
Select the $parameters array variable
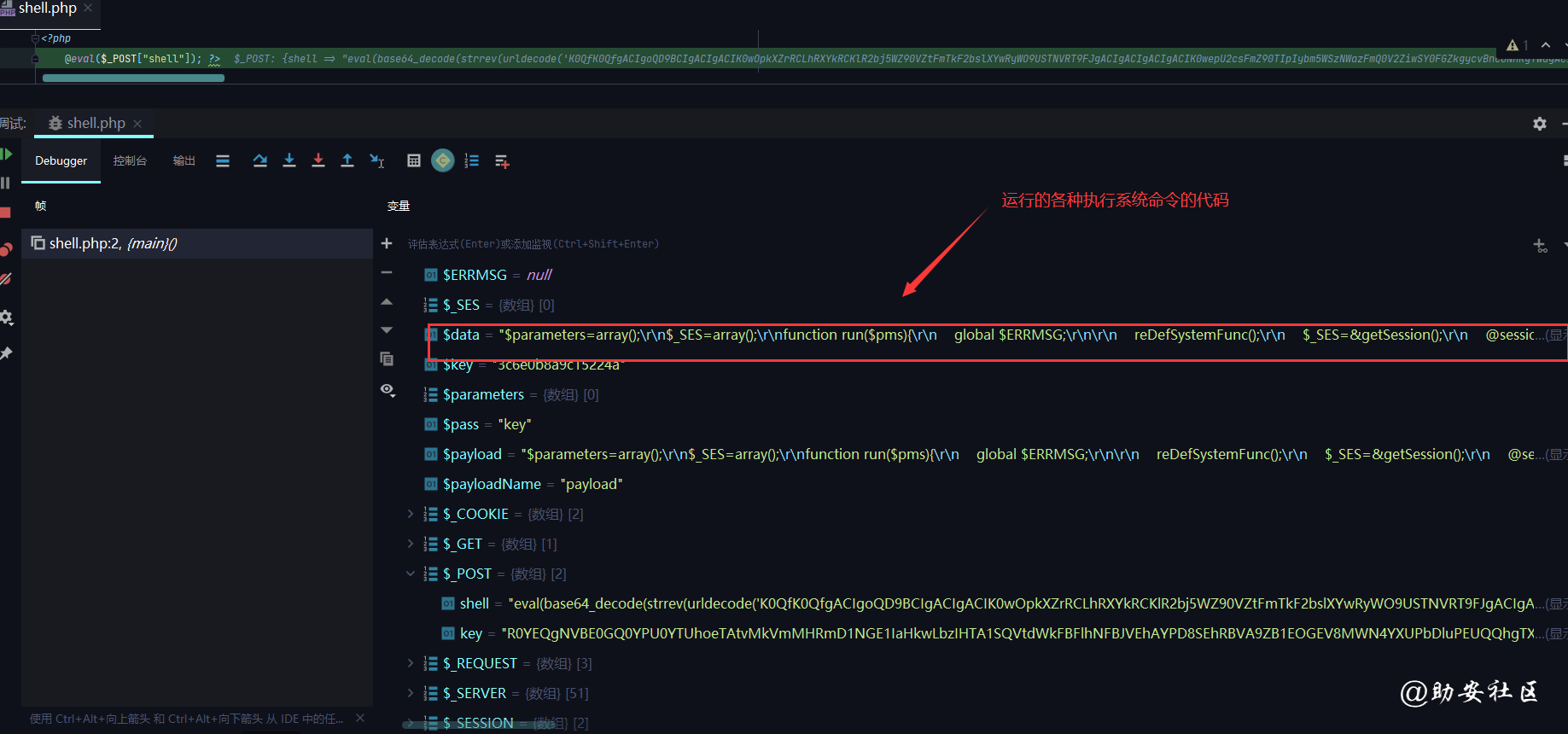(511, 394)
